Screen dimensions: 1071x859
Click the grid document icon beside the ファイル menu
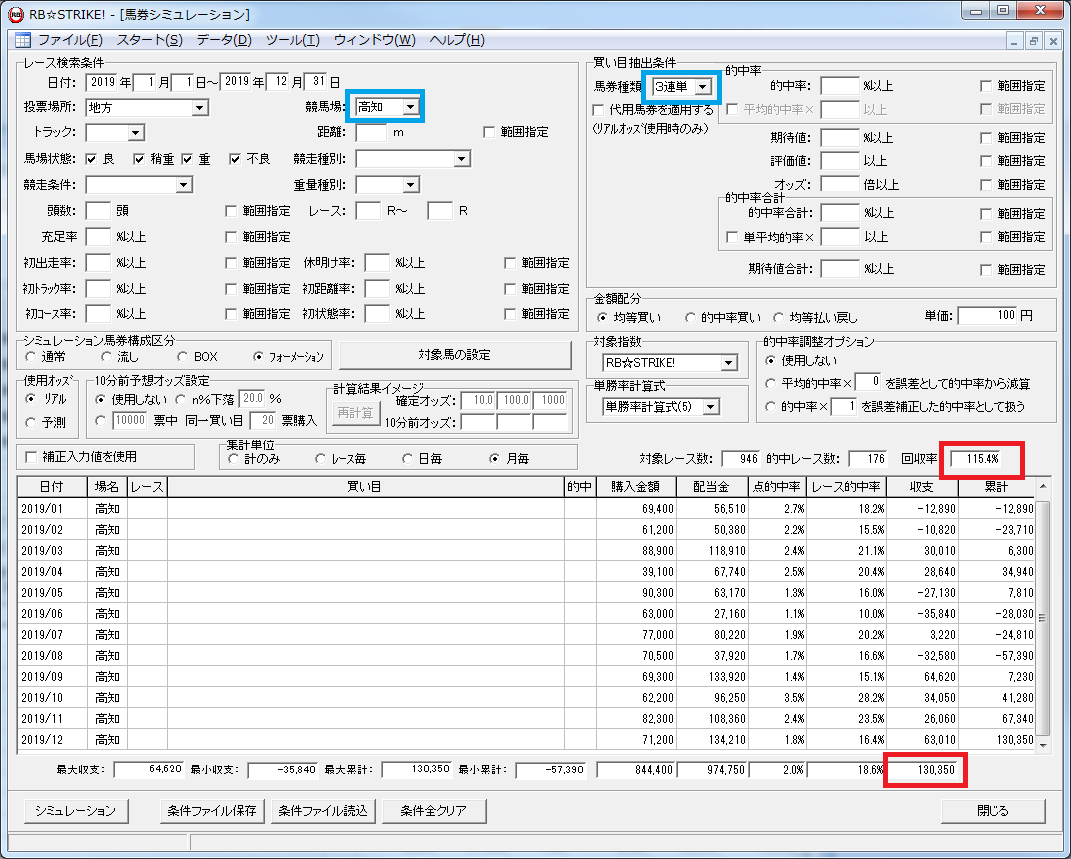click(23, 40)
